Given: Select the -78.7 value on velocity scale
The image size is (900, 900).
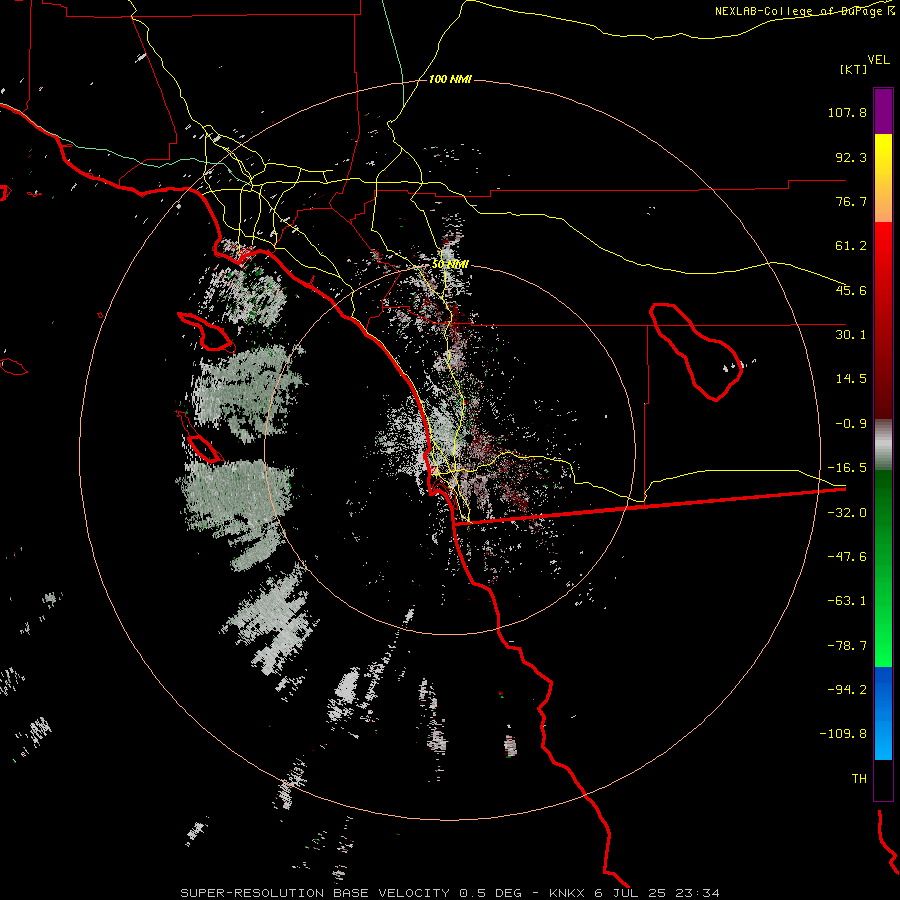Looking at the screenshot, I should [x=847, y=646].
